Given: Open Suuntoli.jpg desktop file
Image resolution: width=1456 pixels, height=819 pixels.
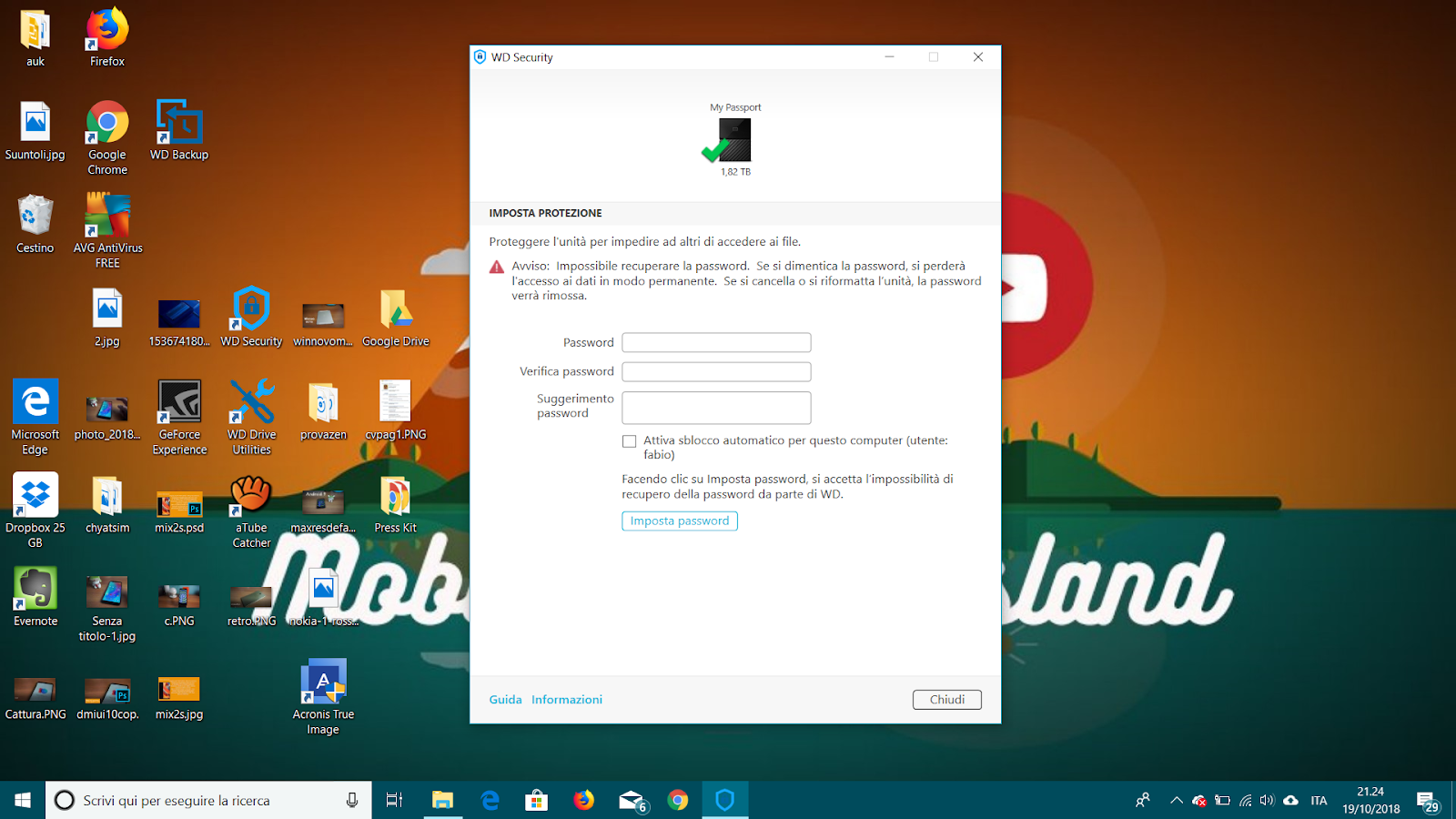Looking at the screenshot, I should pos(35,130).
